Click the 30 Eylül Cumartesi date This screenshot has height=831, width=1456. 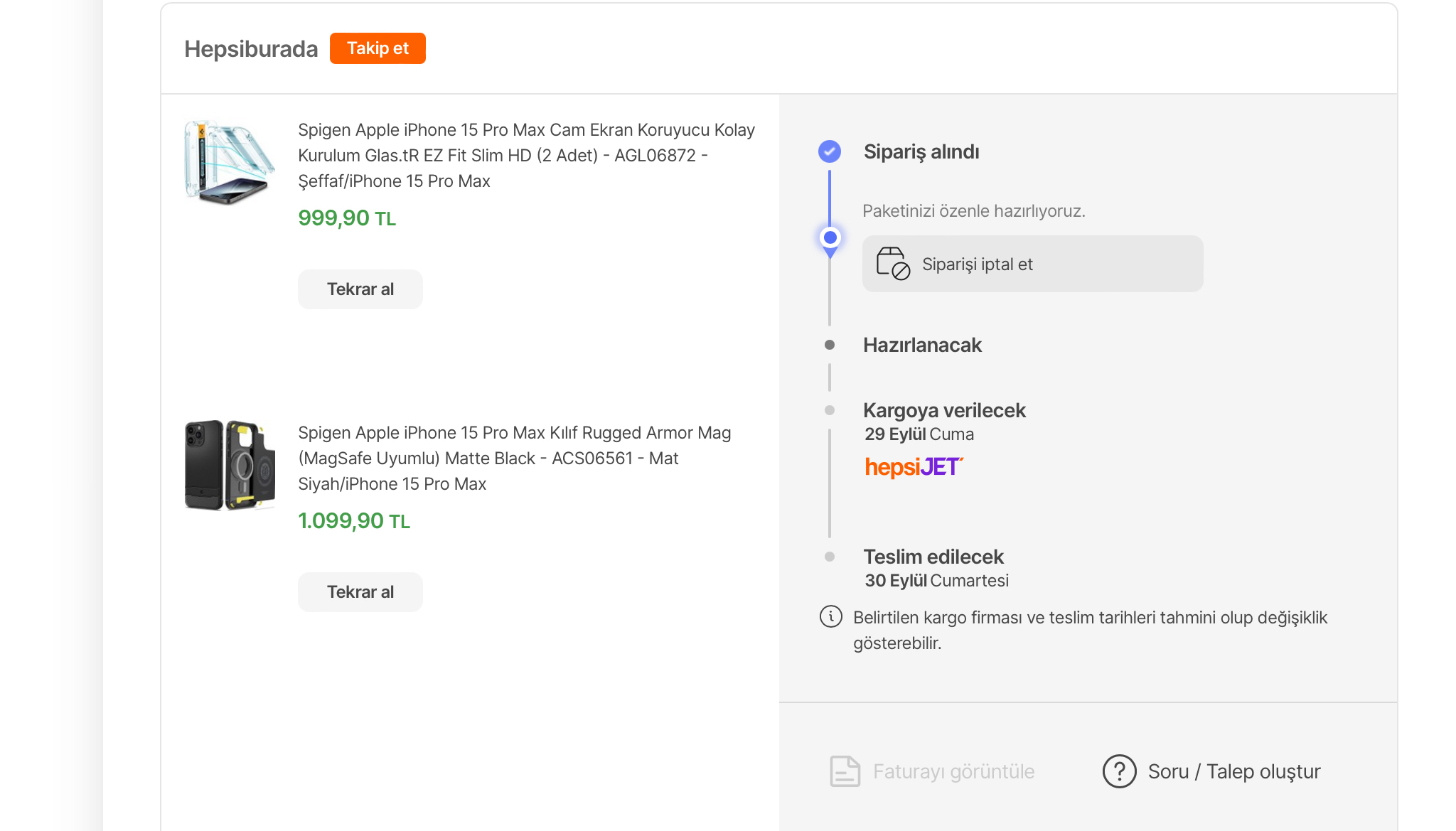[936, 580]
